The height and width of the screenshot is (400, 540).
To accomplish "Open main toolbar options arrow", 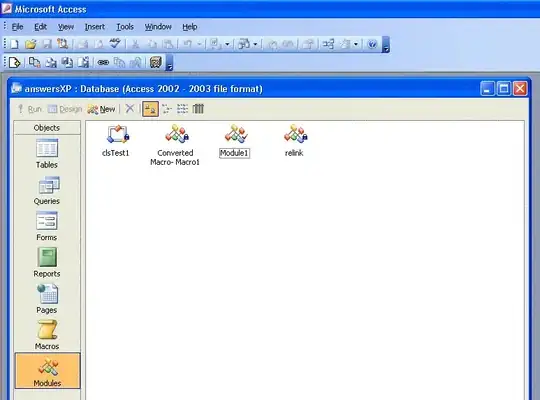I will coord(386,45).
